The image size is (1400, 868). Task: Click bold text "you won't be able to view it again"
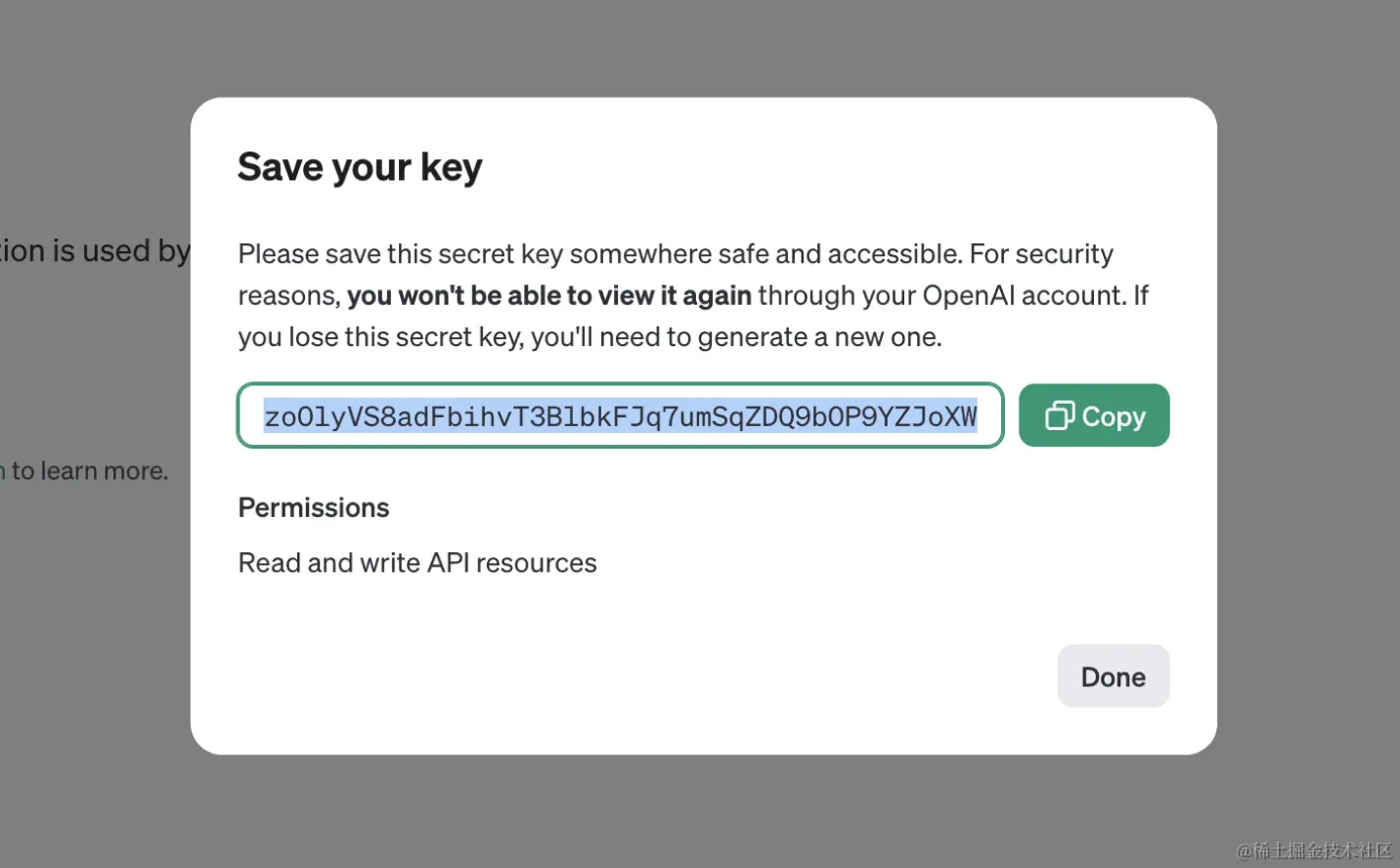coord(548,295)
